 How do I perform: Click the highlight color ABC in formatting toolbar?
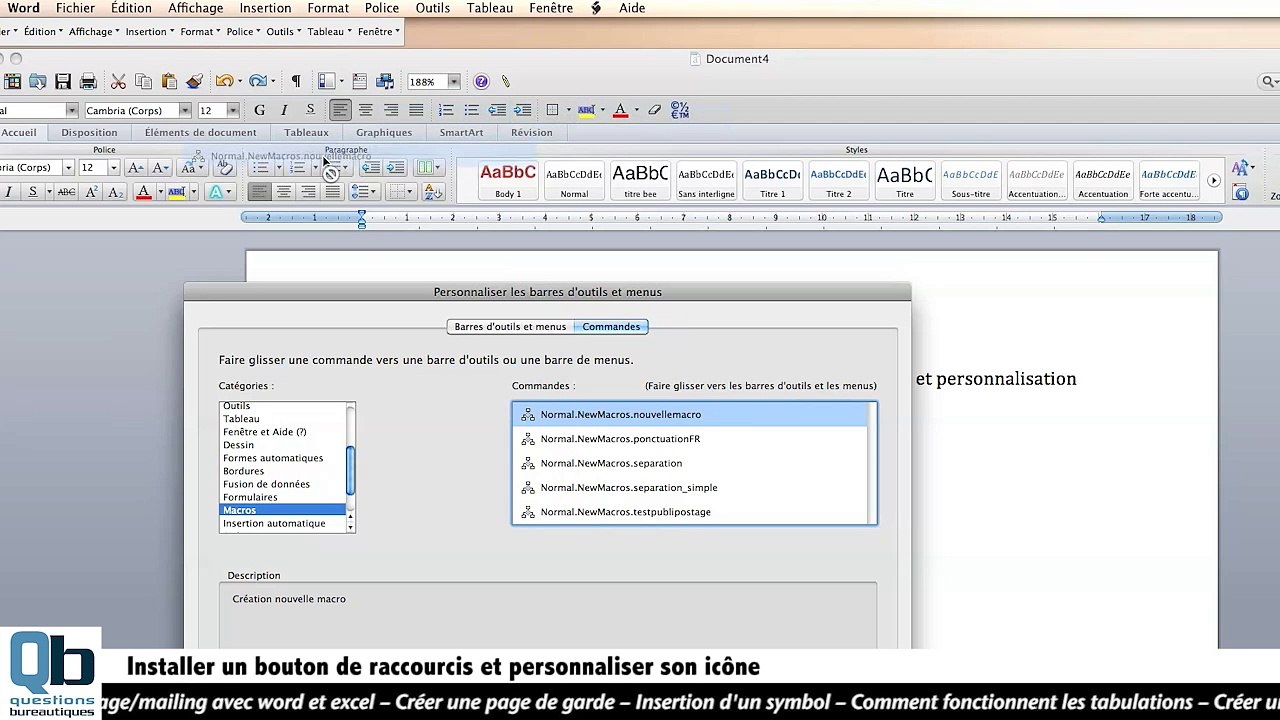pos(587,110)
